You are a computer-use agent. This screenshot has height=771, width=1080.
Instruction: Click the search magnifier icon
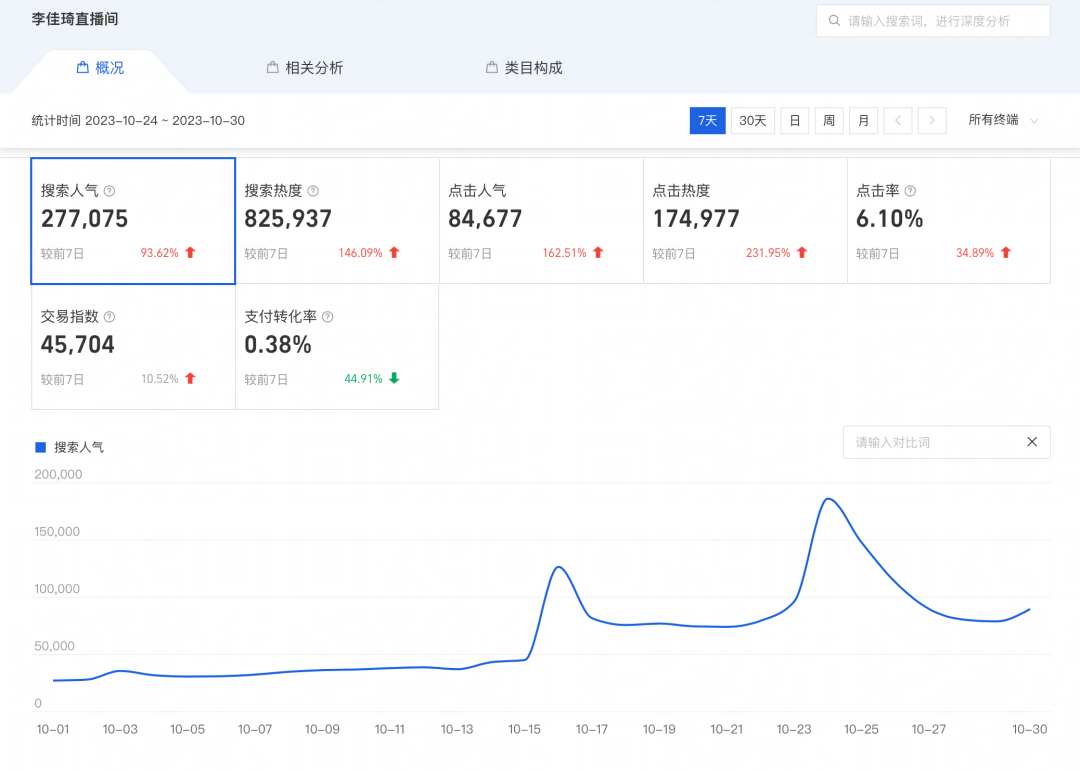tap(834, 21)
